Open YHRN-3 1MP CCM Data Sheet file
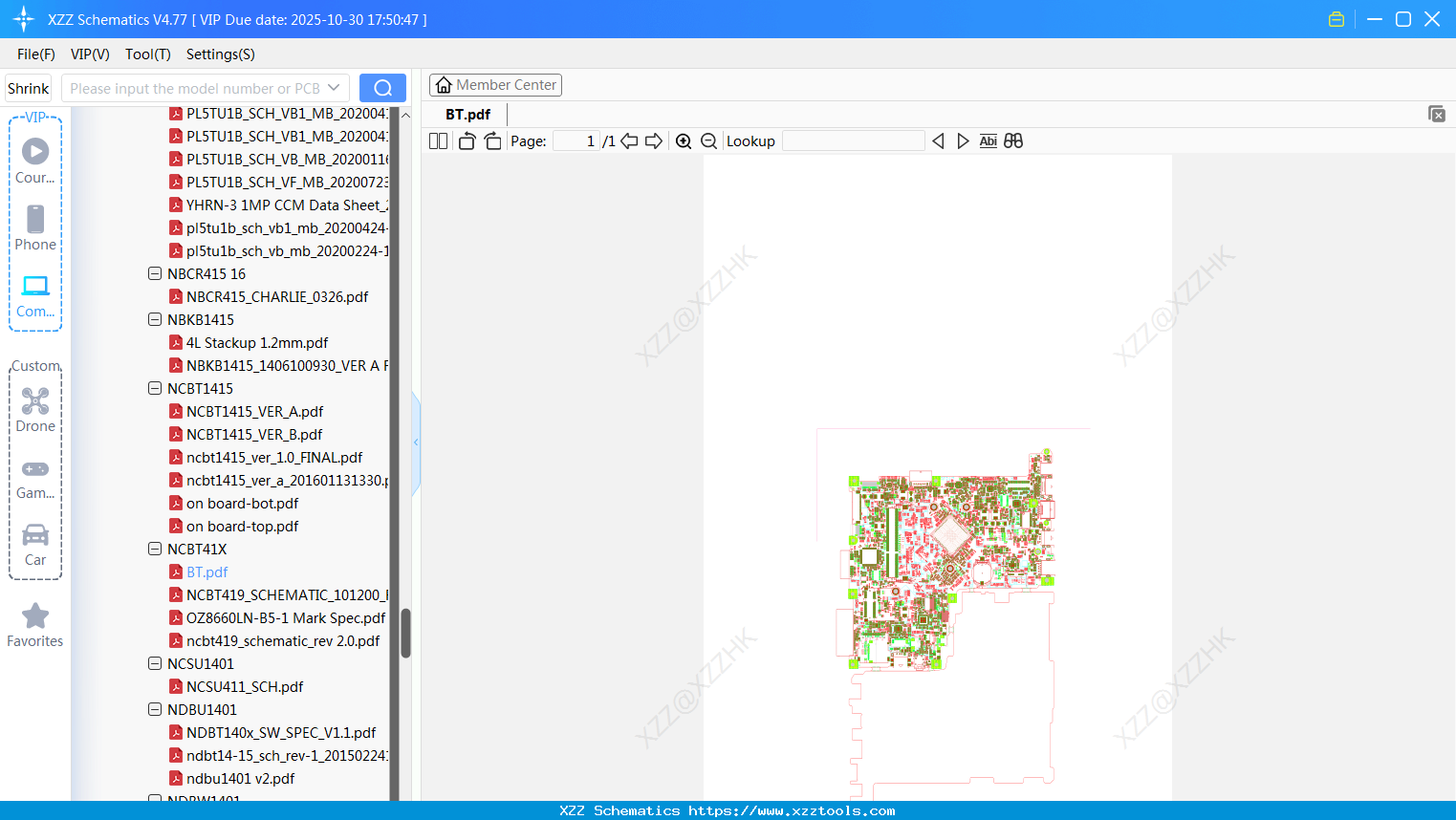The width and height of the screenshot is (1456, 820). tap(287, 205)
